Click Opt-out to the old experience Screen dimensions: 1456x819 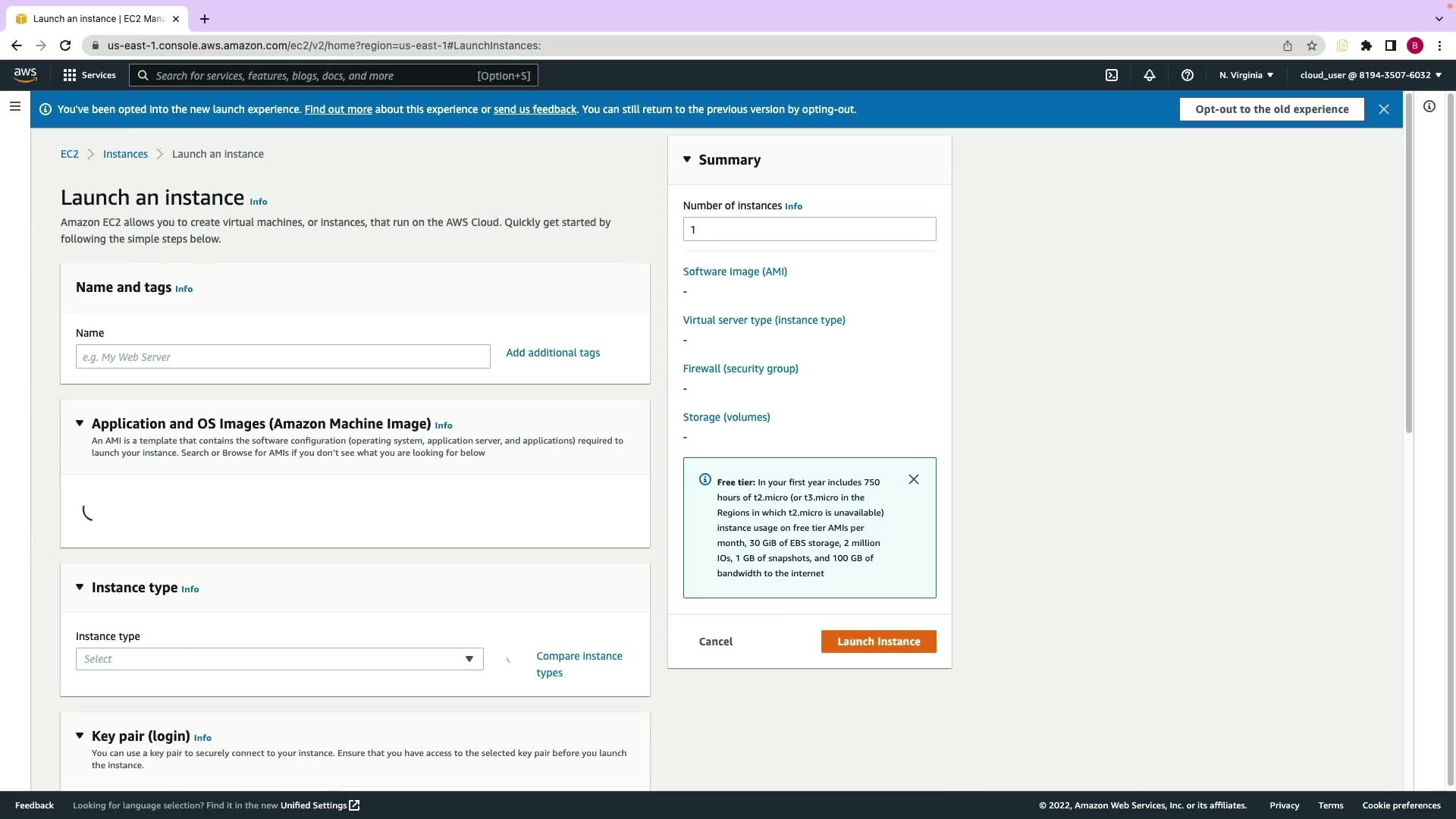coord(1272,109)
